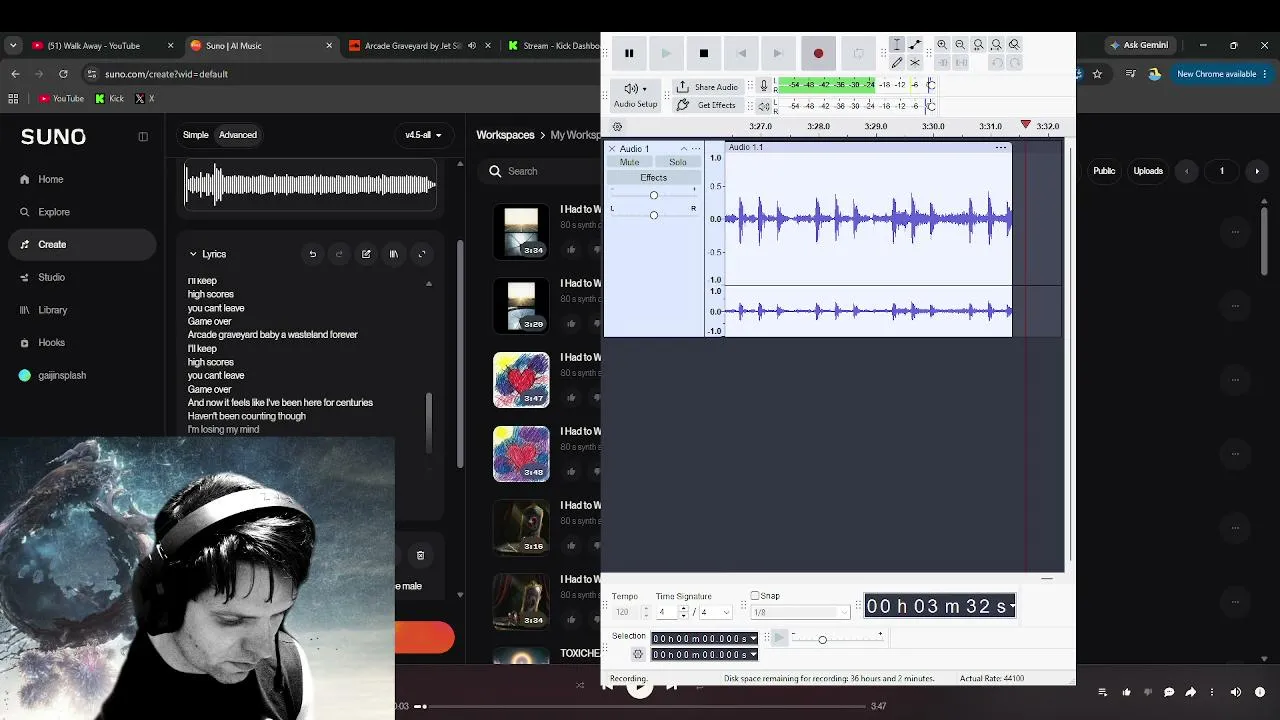This screenshot has height=720, width=1280.
Task: Click the speaker playback meter icon
Action: click(764, 106)
